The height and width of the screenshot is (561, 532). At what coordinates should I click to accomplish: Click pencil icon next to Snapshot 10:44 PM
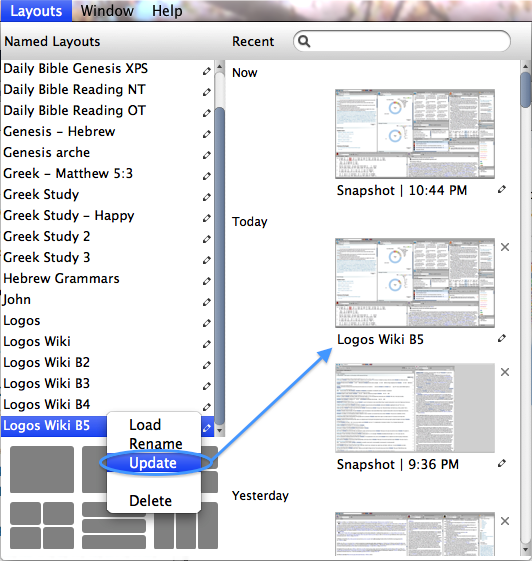click(x=502, y=189)
